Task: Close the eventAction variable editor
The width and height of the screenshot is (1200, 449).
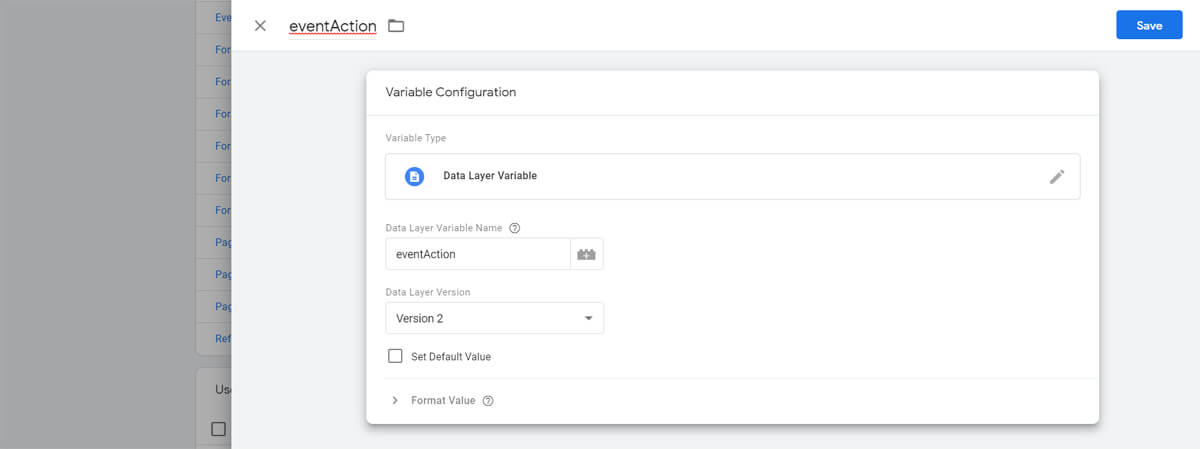Action: tap(260, 26)
